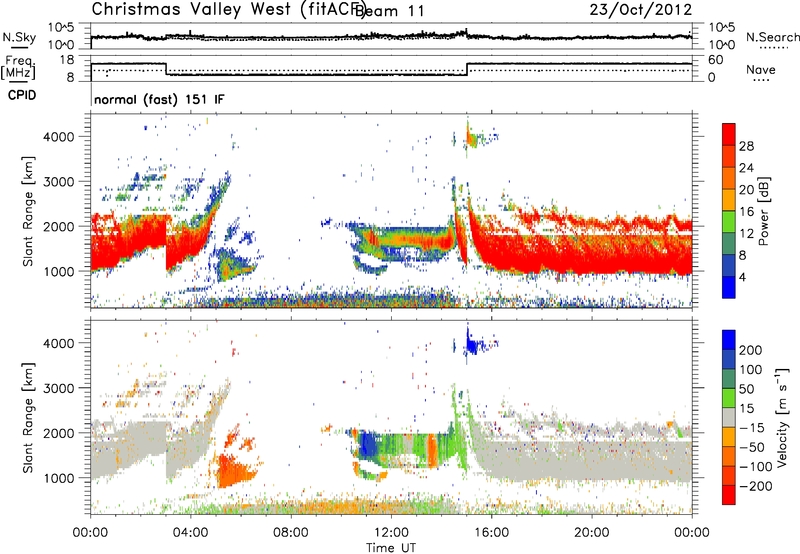Click the '60' tick on Nave axis
This screenshot has height=554, width=800.
(715, 60)
